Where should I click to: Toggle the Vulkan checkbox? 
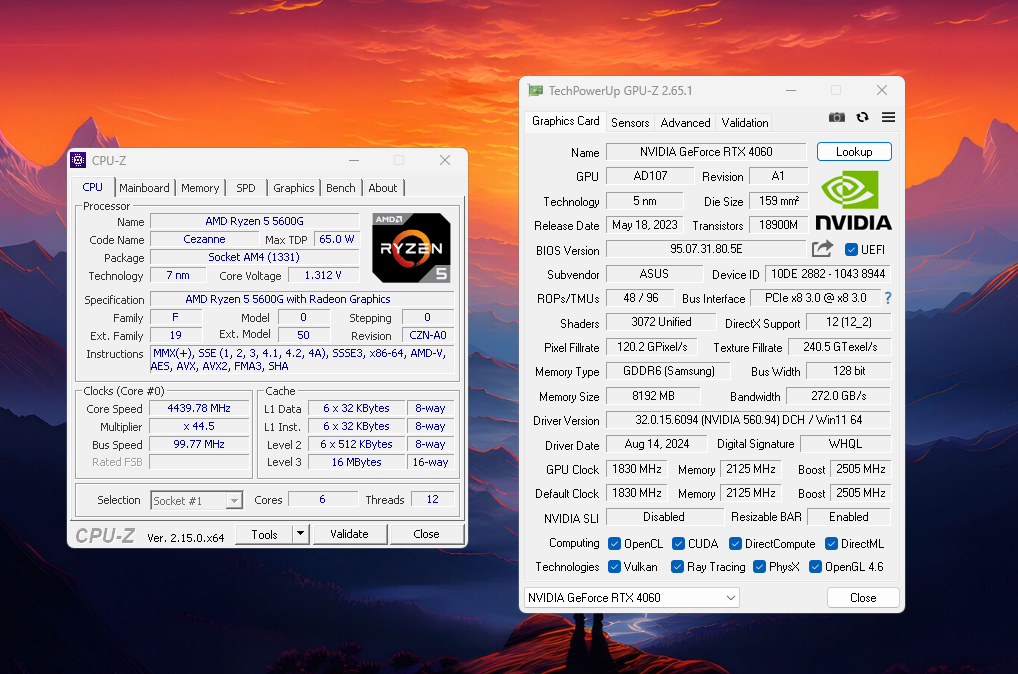(x=614, y=567)
